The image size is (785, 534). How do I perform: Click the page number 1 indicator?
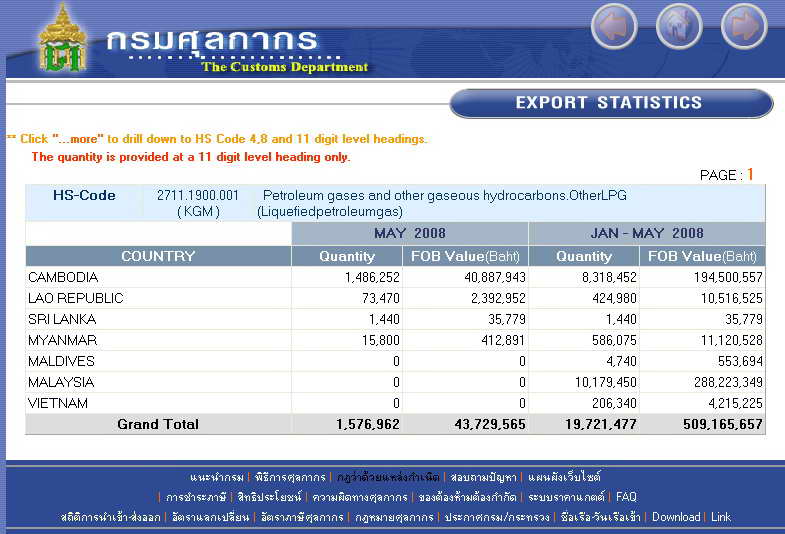[750, 174]
